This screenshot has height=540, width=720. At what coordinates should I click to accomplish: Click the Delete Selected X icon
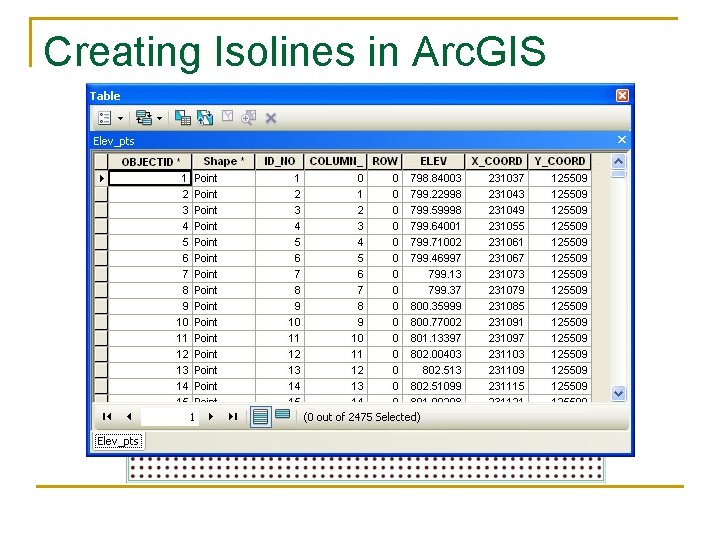[271, 118]
